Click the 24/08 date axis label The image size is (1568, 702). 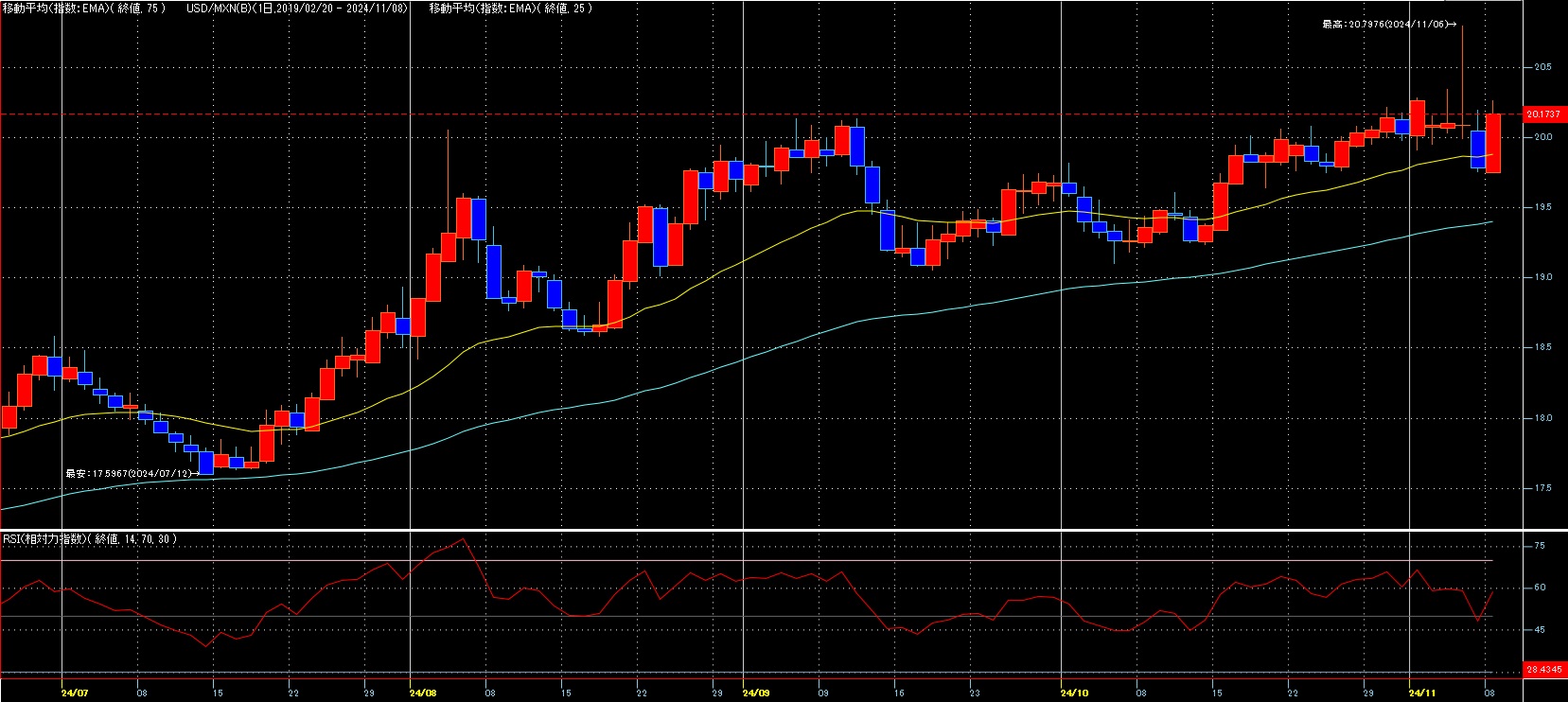coord(424,693)
